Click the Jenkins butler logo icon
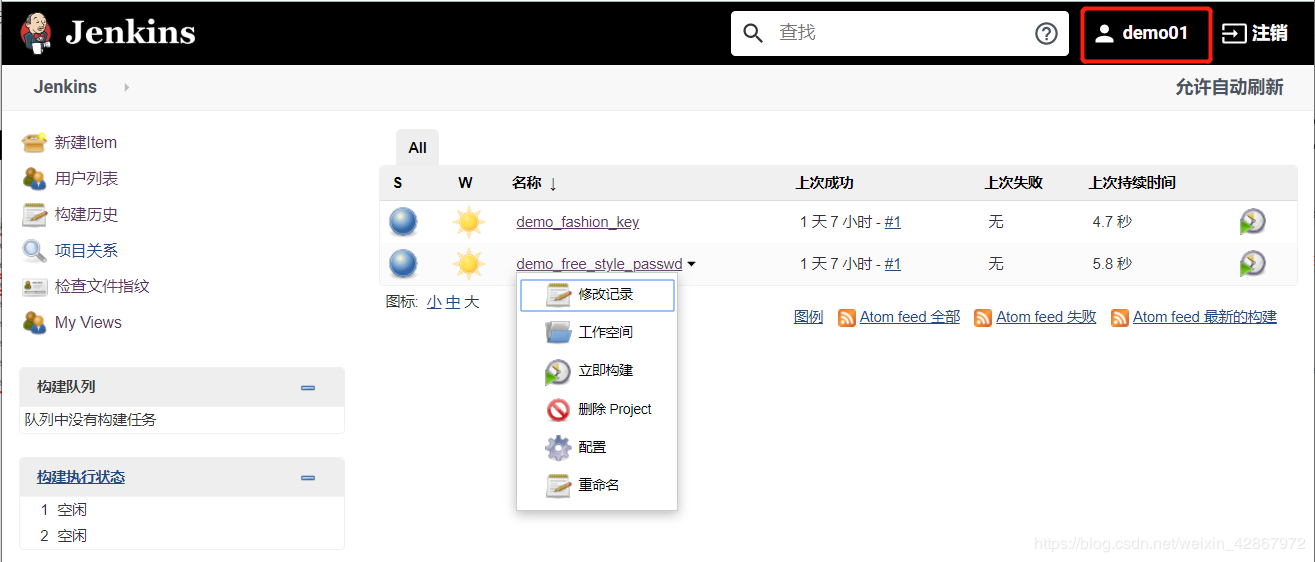The image size is (1315, 562). [x=37, y=33]
